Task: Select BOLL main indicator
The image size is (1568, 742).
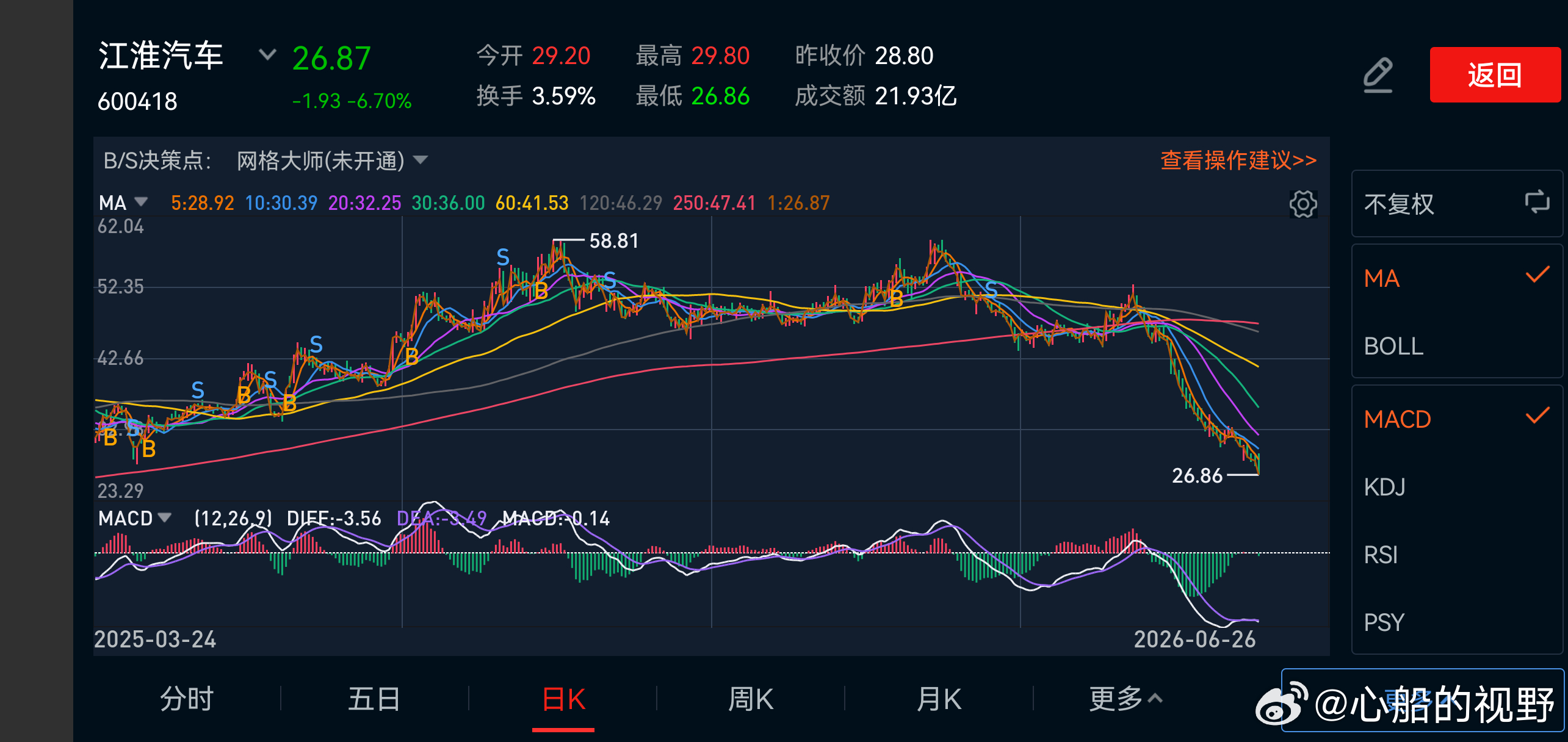Action: pyautogui.click(x=1456, y=346)
